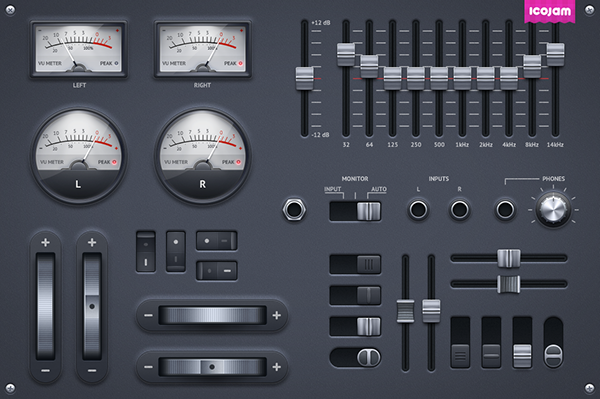Click the round L VU meter
600x399 pixels.
point(78,156)
